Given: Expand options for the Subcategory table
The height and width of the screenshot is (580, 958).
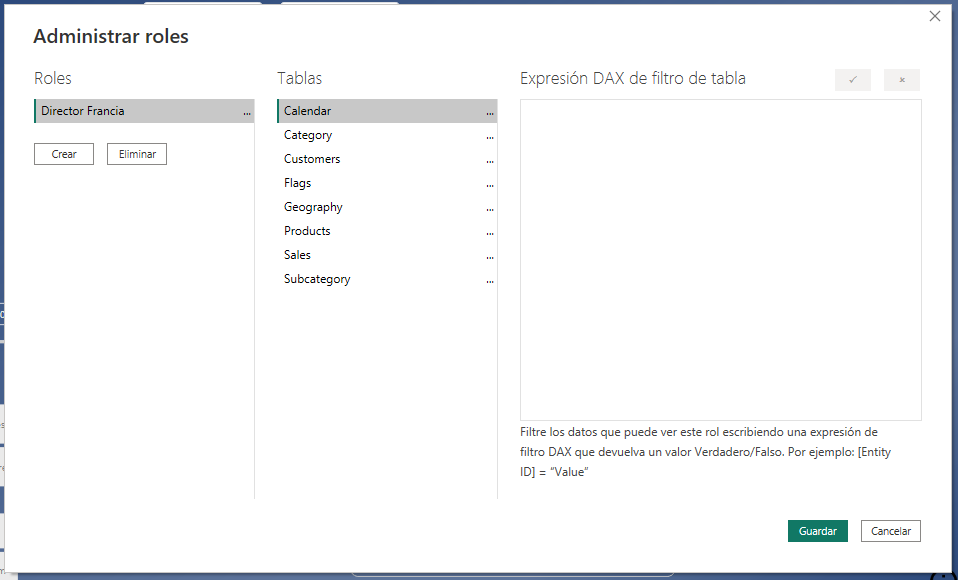Looking at the screenshot, I should [490, 280].
